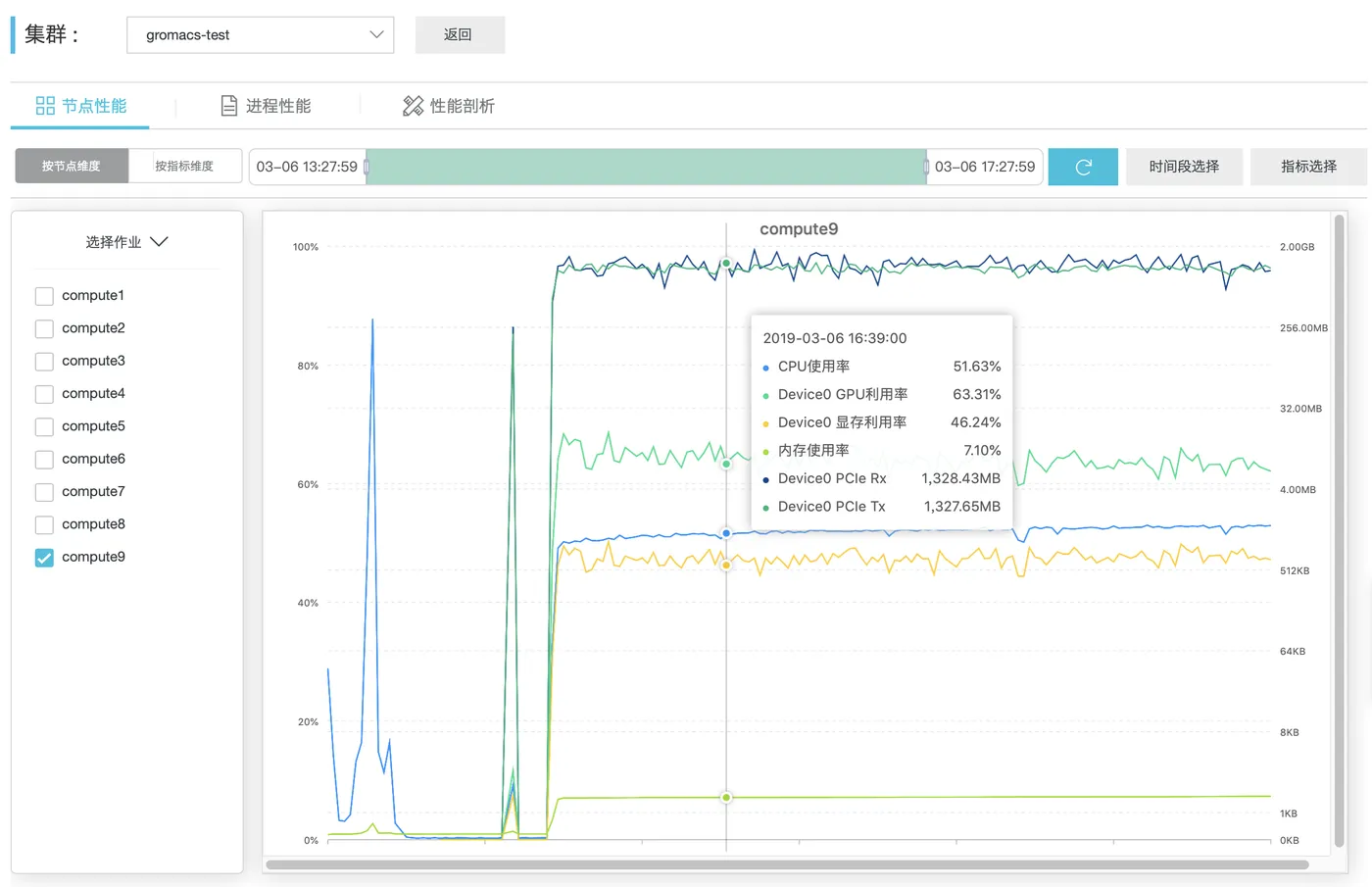Click the Device0 GPU利用率 tooltip entry
The height and width of the screenshot is (887, 1372).
click(x=882, y=395)
